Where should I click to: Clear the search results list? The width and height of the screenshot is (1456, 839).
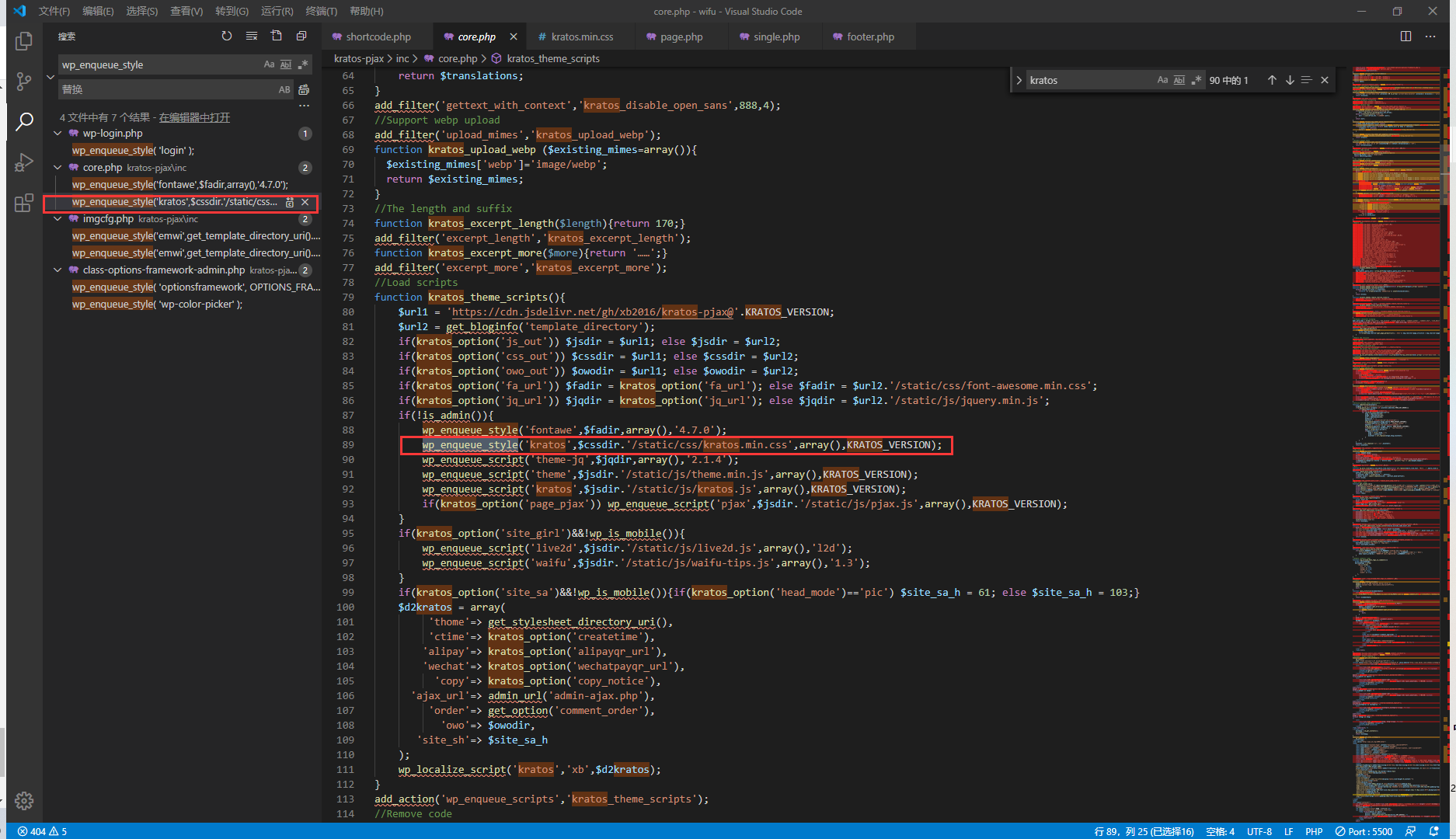coord(252,36)
